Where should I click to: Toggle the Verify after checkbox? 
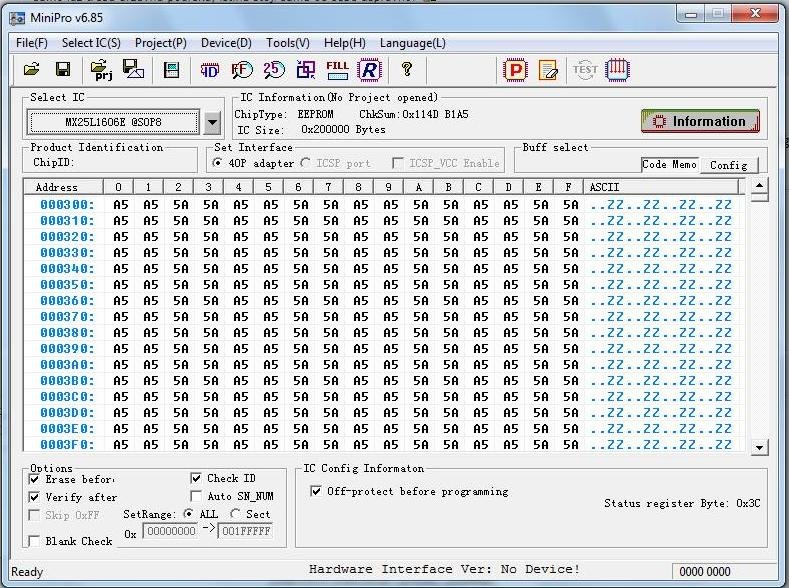35,497
